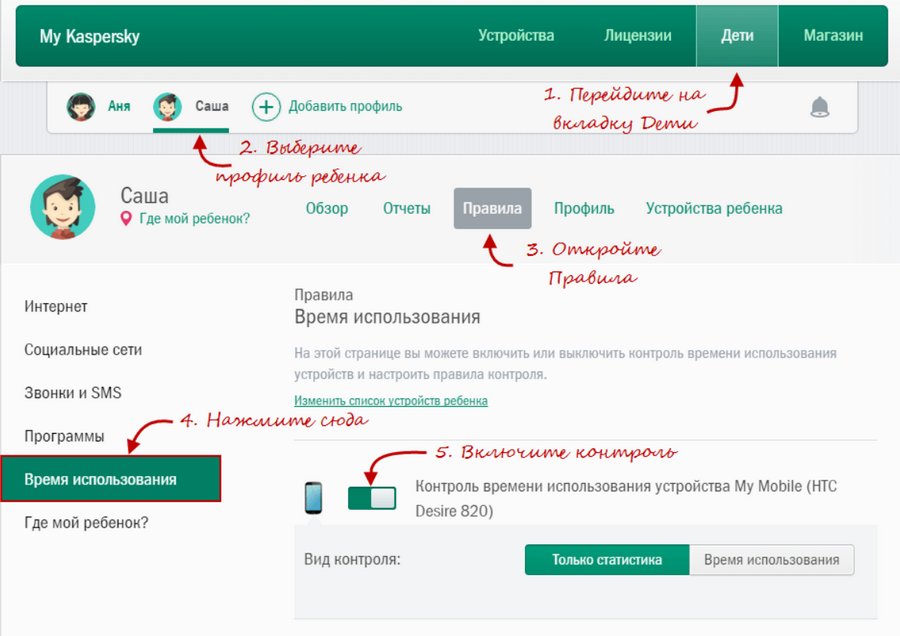The height and width of the screenshot is (636, 900).
Task: Open the Лицензии top menu
Action: click(x=638, y=36)
